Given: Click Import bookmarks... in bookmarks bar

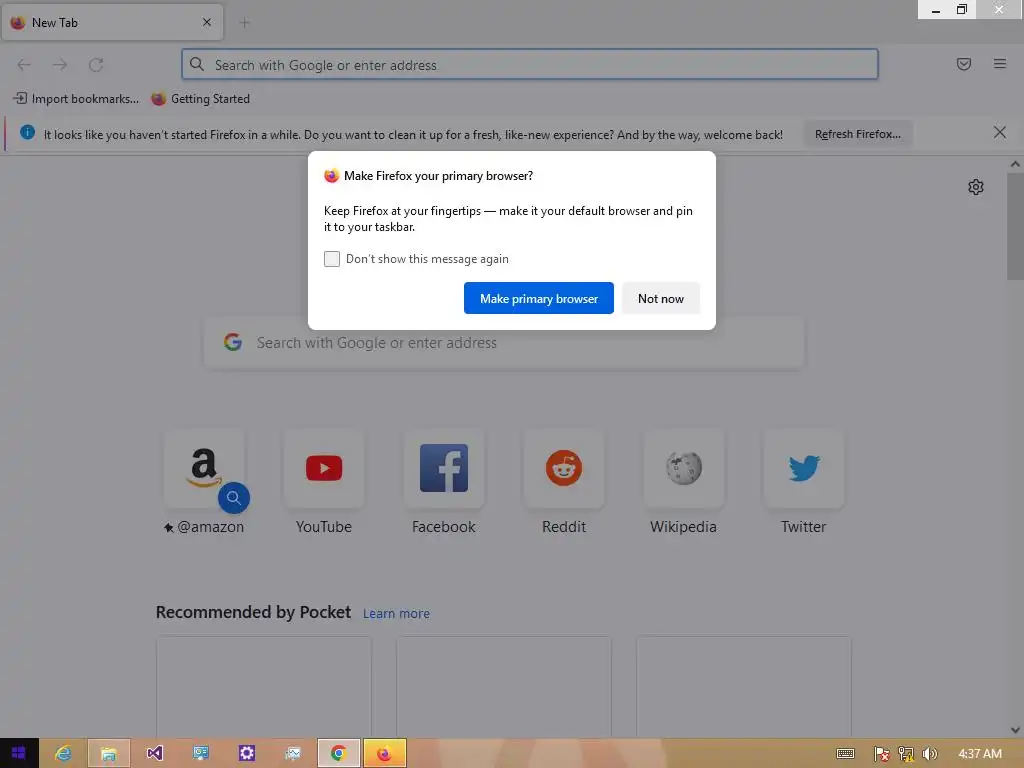Looking at the screenshot, I should pyautogui.click(x=76, y=99).
